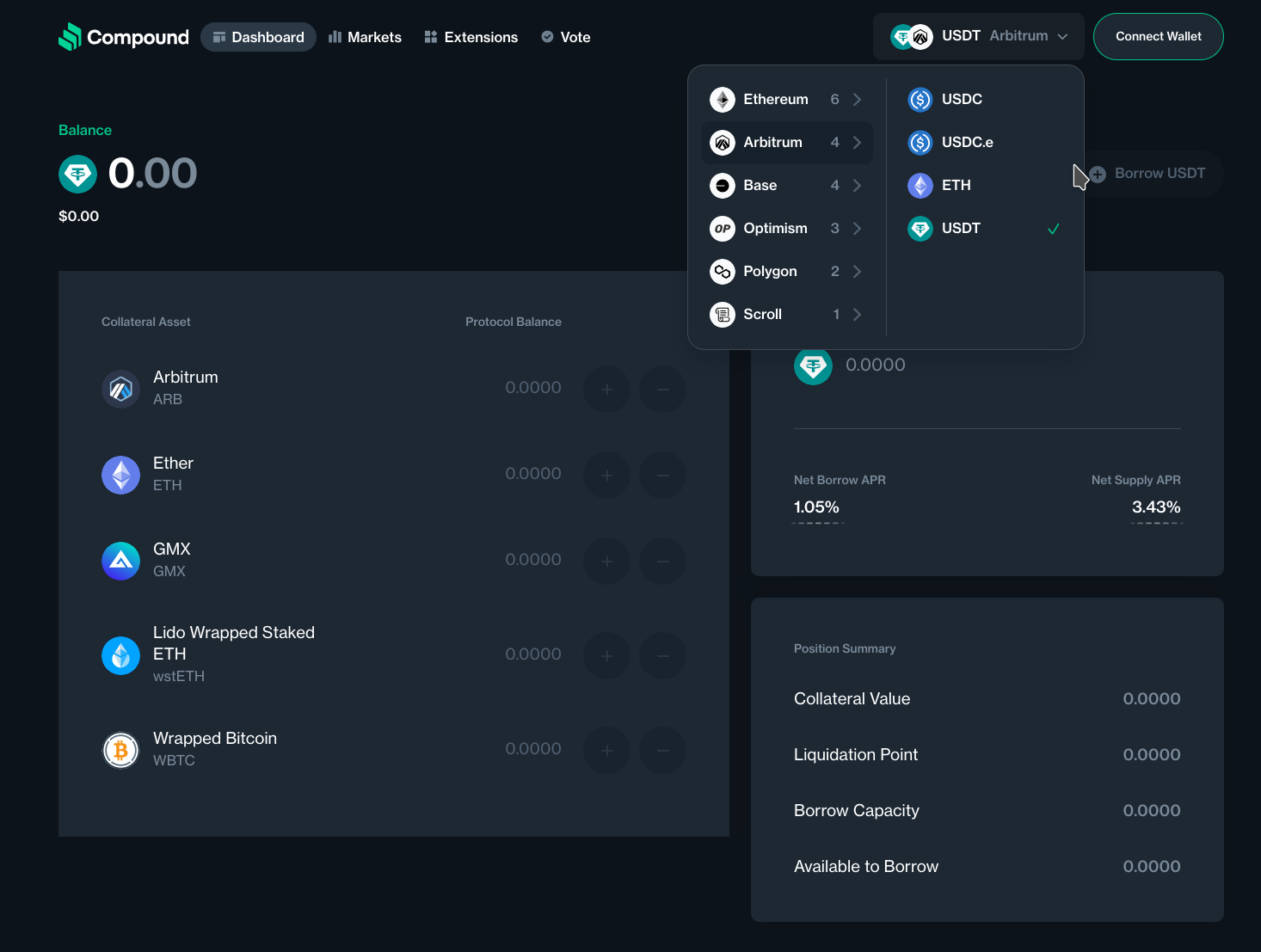The width and height of the screenshot is (1261, 952).
Task: Expand the Ethereum markets chevron
Action: pos(857,100)
